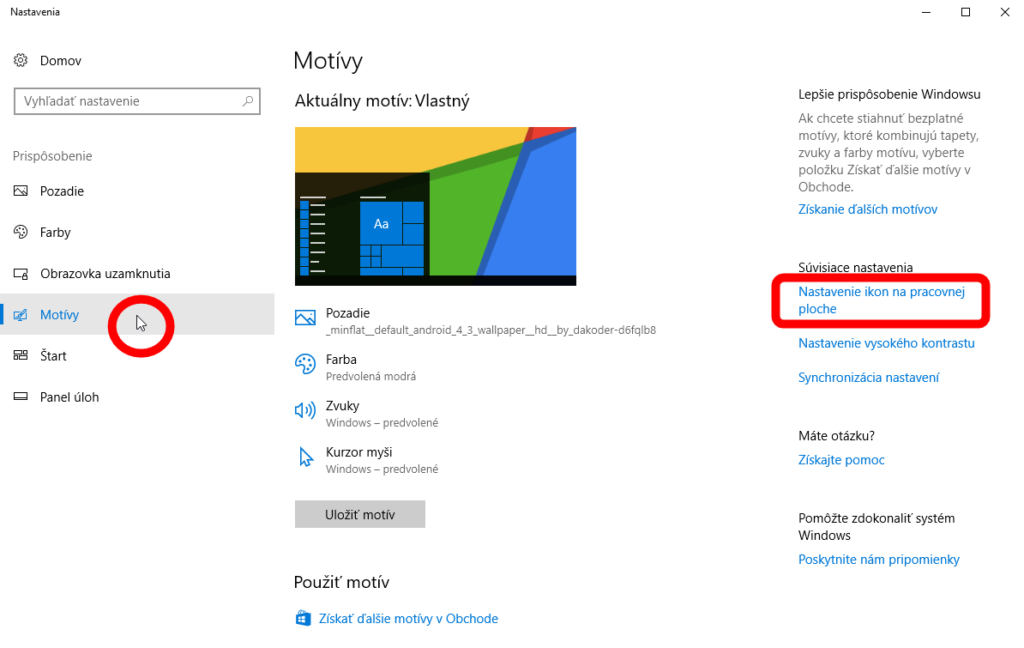Click the Obrazovka uzamknutia icon

tap(21, 274)
